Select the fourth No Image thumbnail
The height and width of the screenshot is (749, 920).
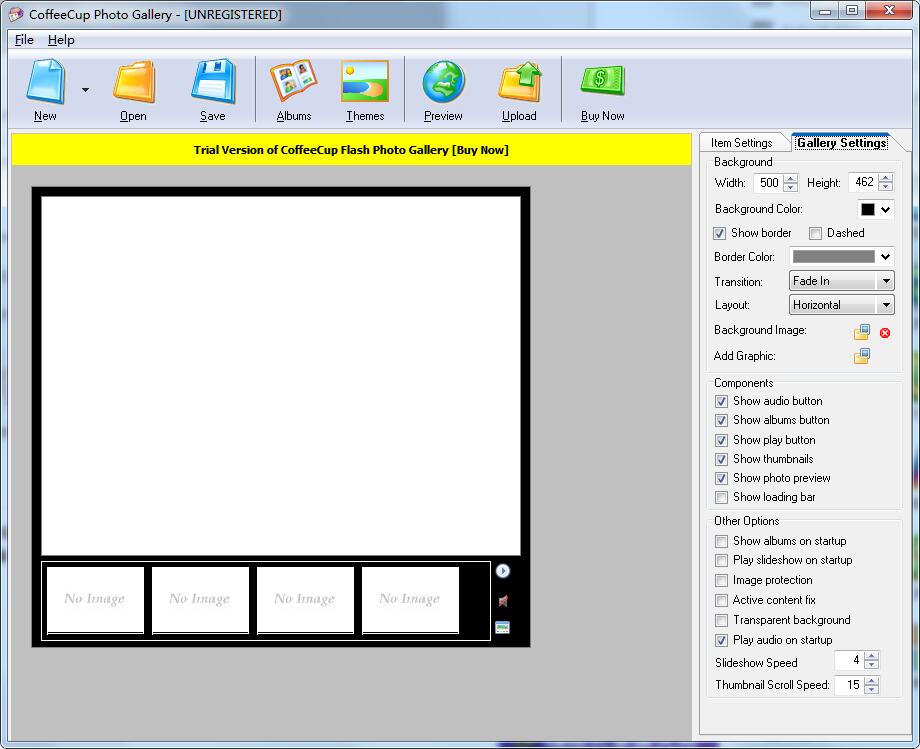(x=410, y=600)
